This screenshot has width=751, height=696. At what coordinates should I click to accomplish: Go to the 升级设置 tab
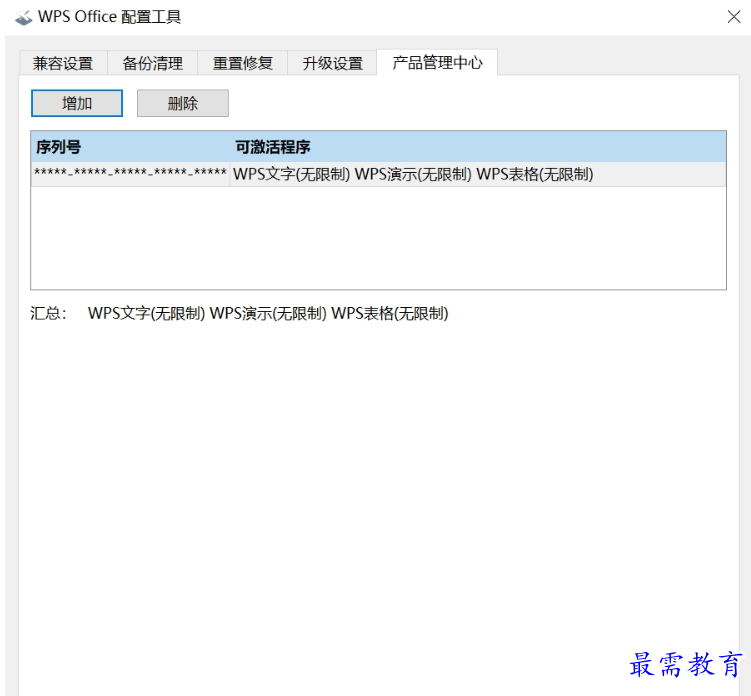(x=332, y=63)
